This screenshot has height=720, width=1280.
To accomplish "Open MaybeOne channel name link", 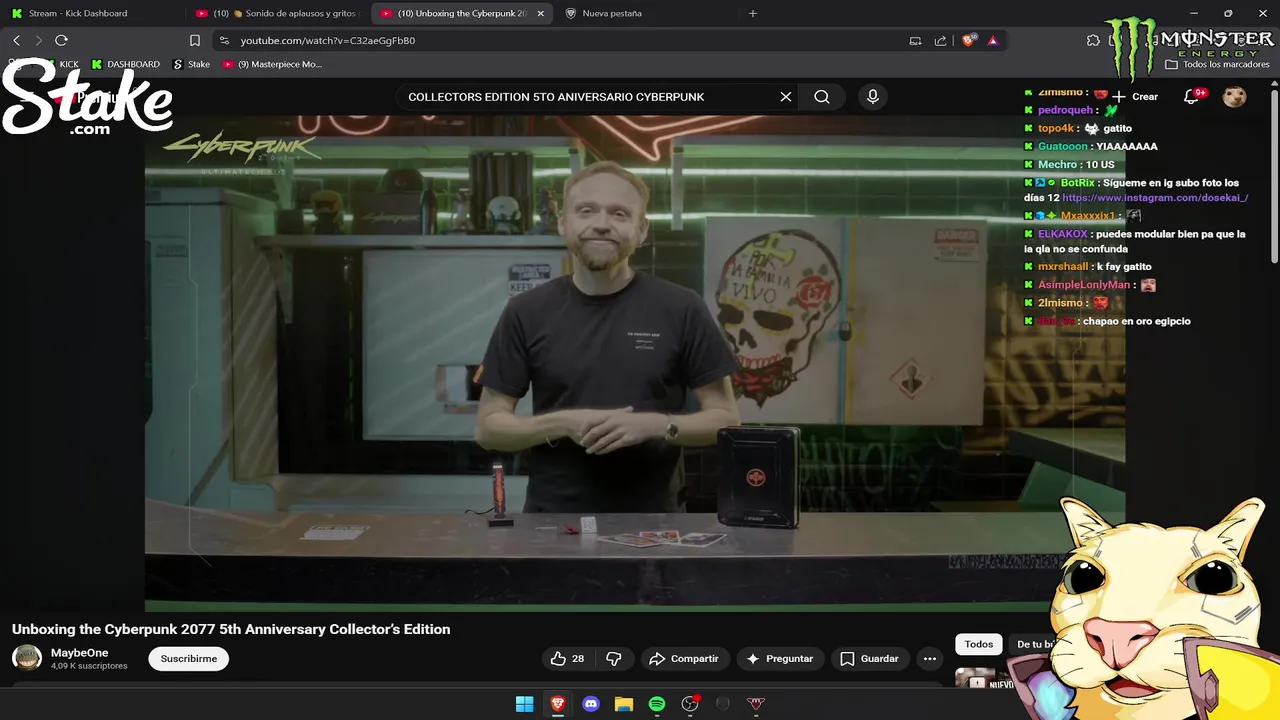I will coord(79,653).
